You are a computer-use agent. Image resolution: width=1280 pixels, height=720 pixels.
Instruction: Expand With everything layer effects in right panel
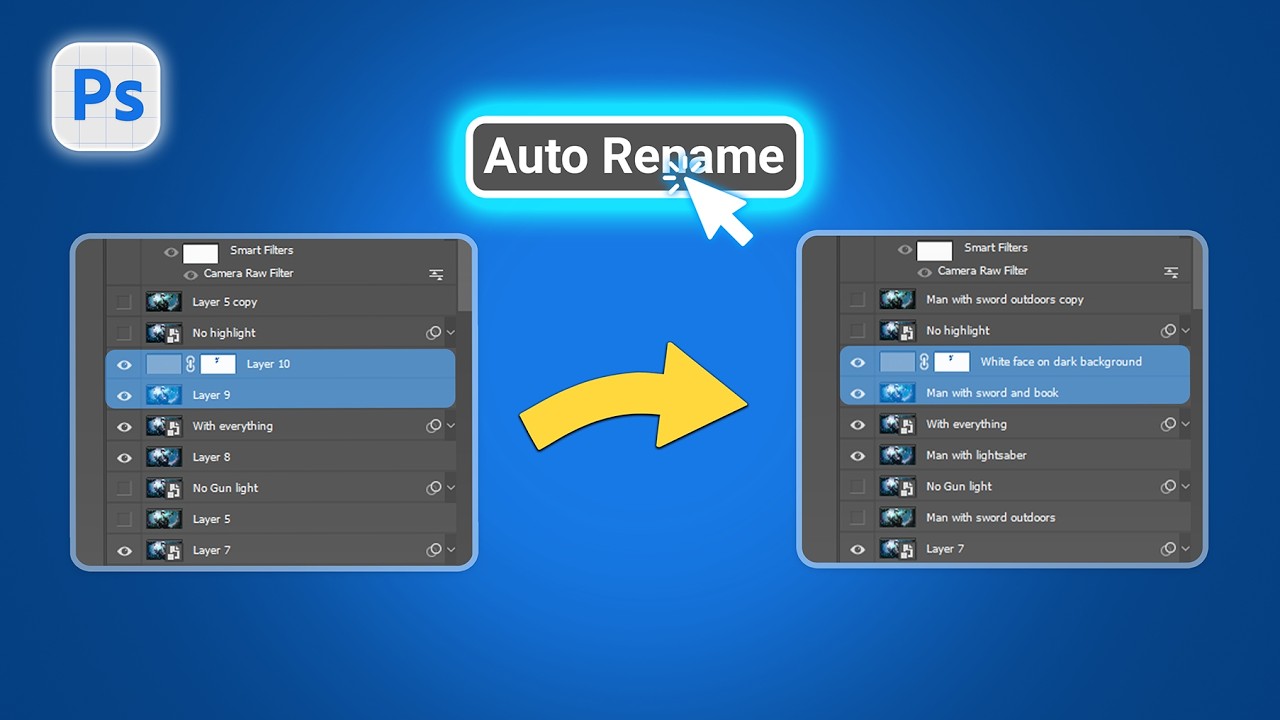point(1185,424)
